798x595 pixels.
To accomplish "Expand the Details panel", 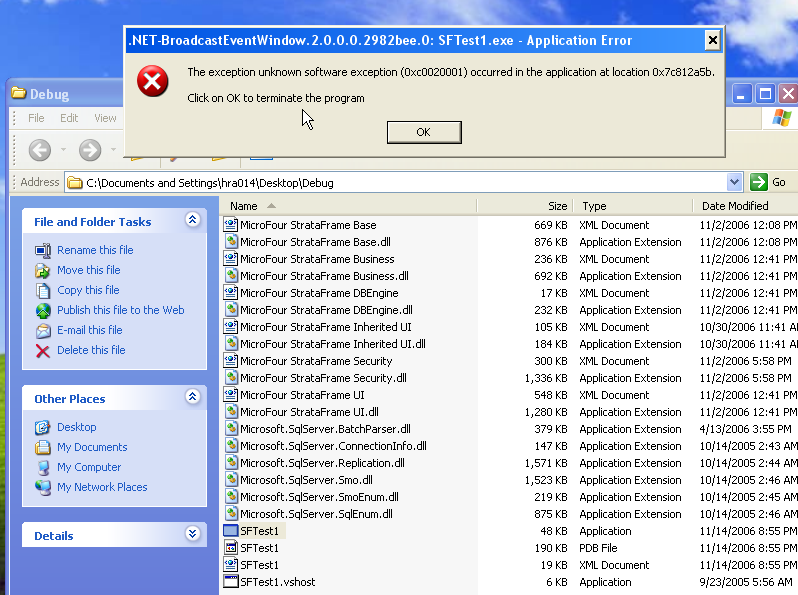I will pyautogui.click(x=192, y=535).
